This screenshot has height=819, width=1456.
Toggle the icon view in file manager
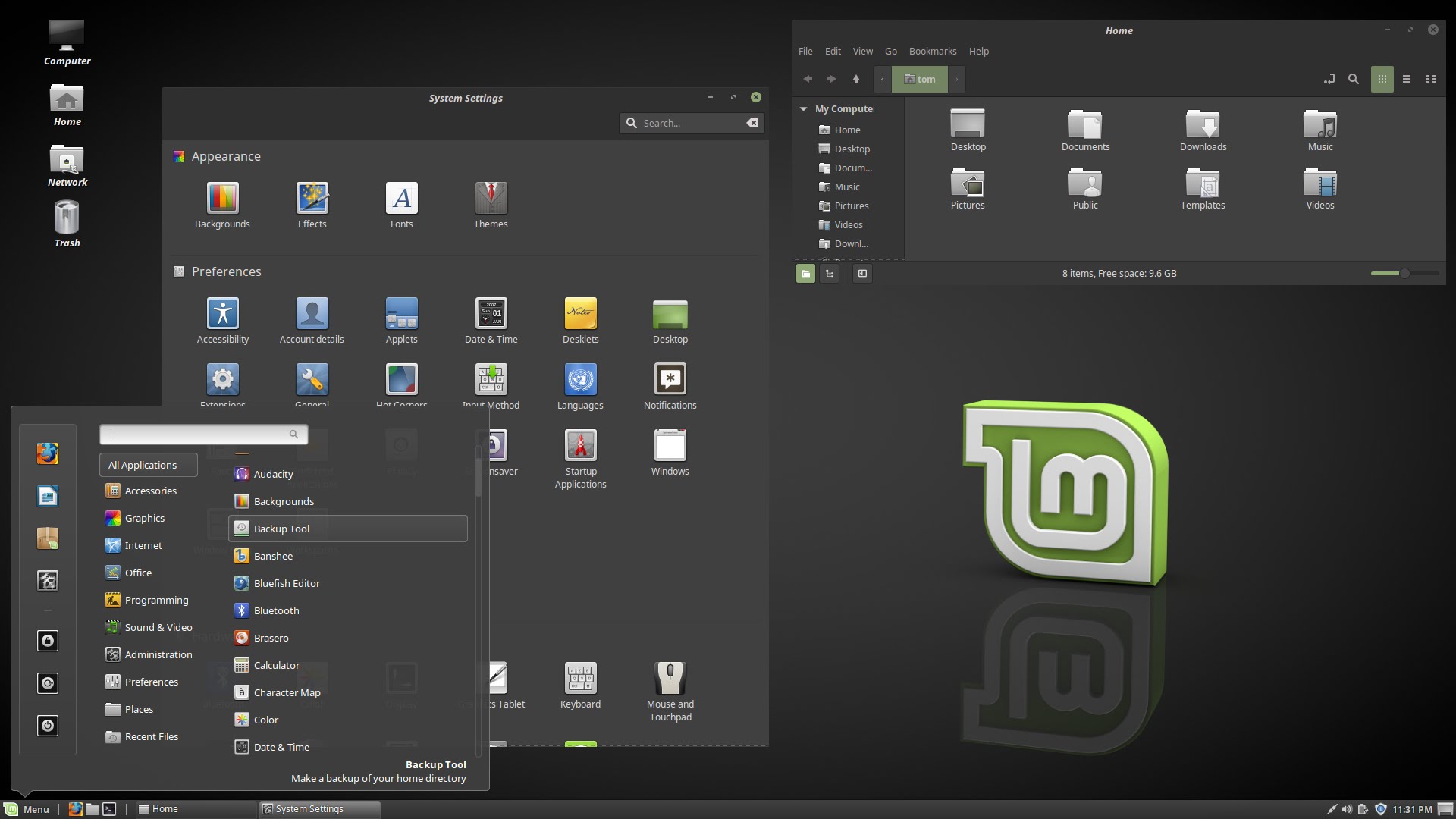pos(1381,79)
